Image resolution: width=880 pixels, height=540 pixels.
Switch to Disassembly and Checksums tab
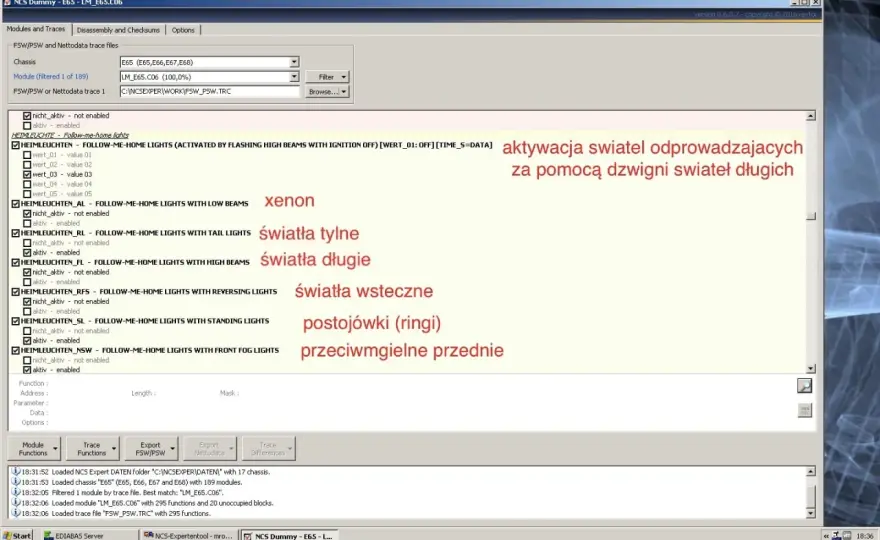pyautogui.click(x=118, y=30)
